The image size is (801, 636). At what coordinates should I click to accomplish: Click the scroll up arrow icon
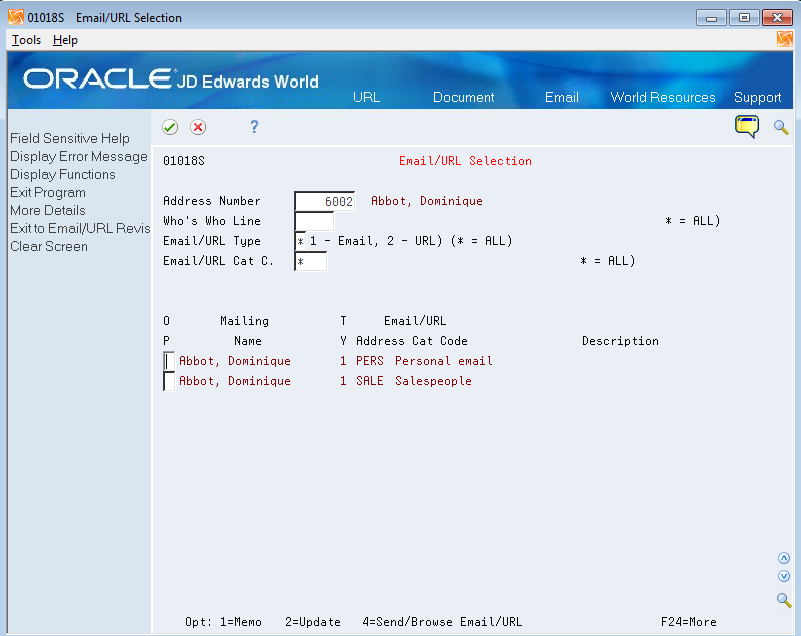(784, 558)
